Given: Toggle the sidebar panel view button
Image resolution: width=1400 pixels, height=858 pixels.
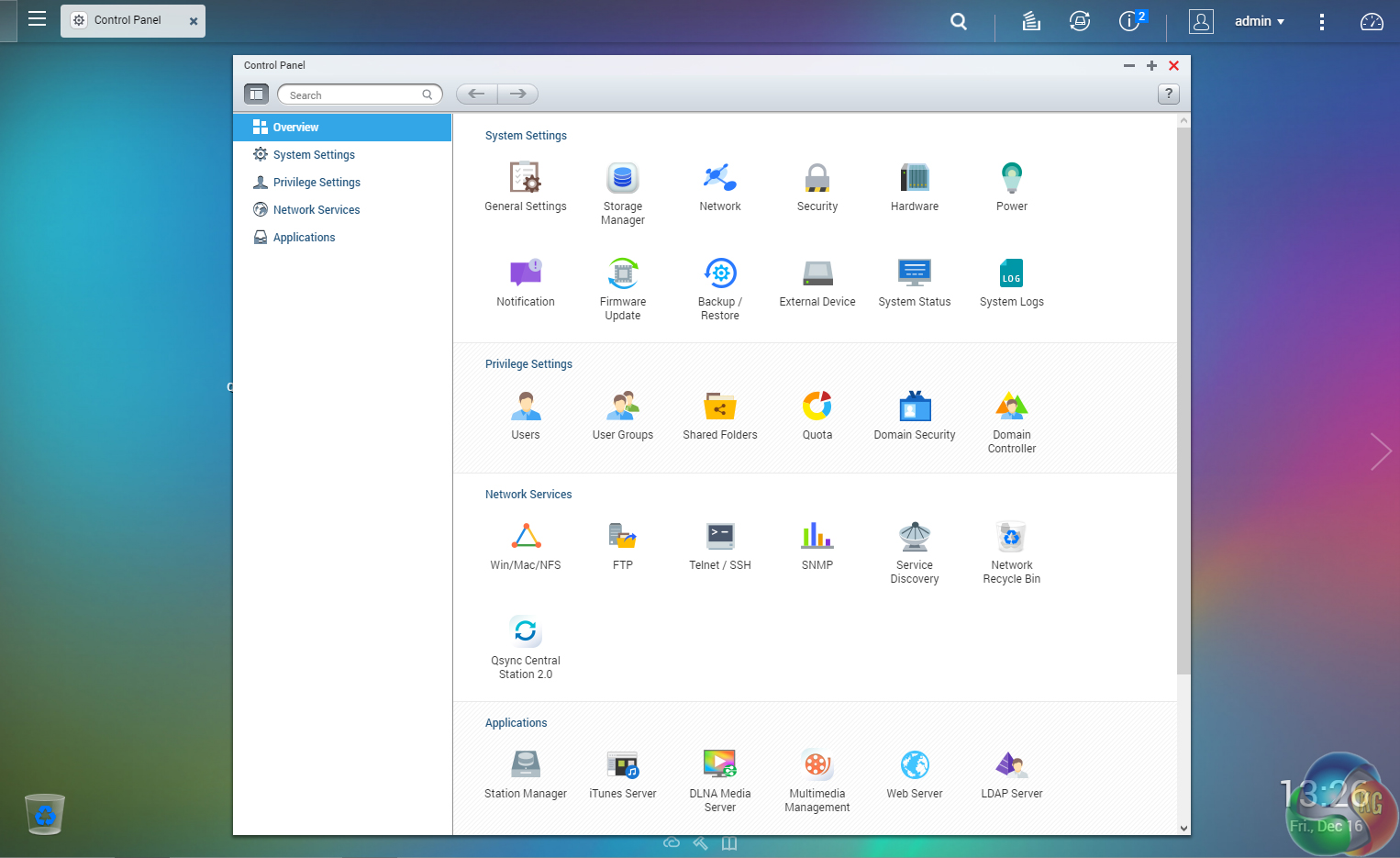Looking at the screenshot, I should (x=256, y=94).
